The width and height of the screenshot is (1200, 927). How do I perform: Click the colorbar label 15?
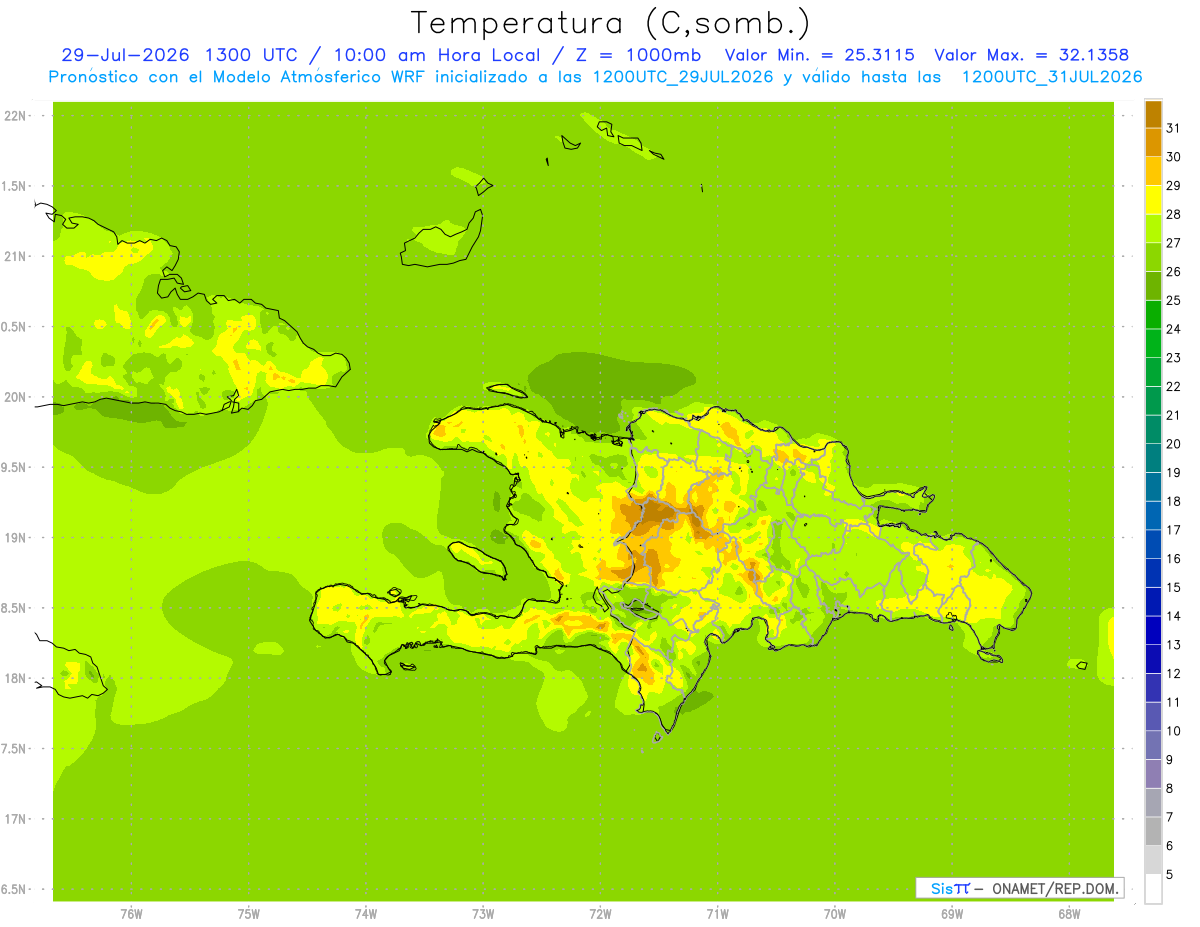[1173, 587]
